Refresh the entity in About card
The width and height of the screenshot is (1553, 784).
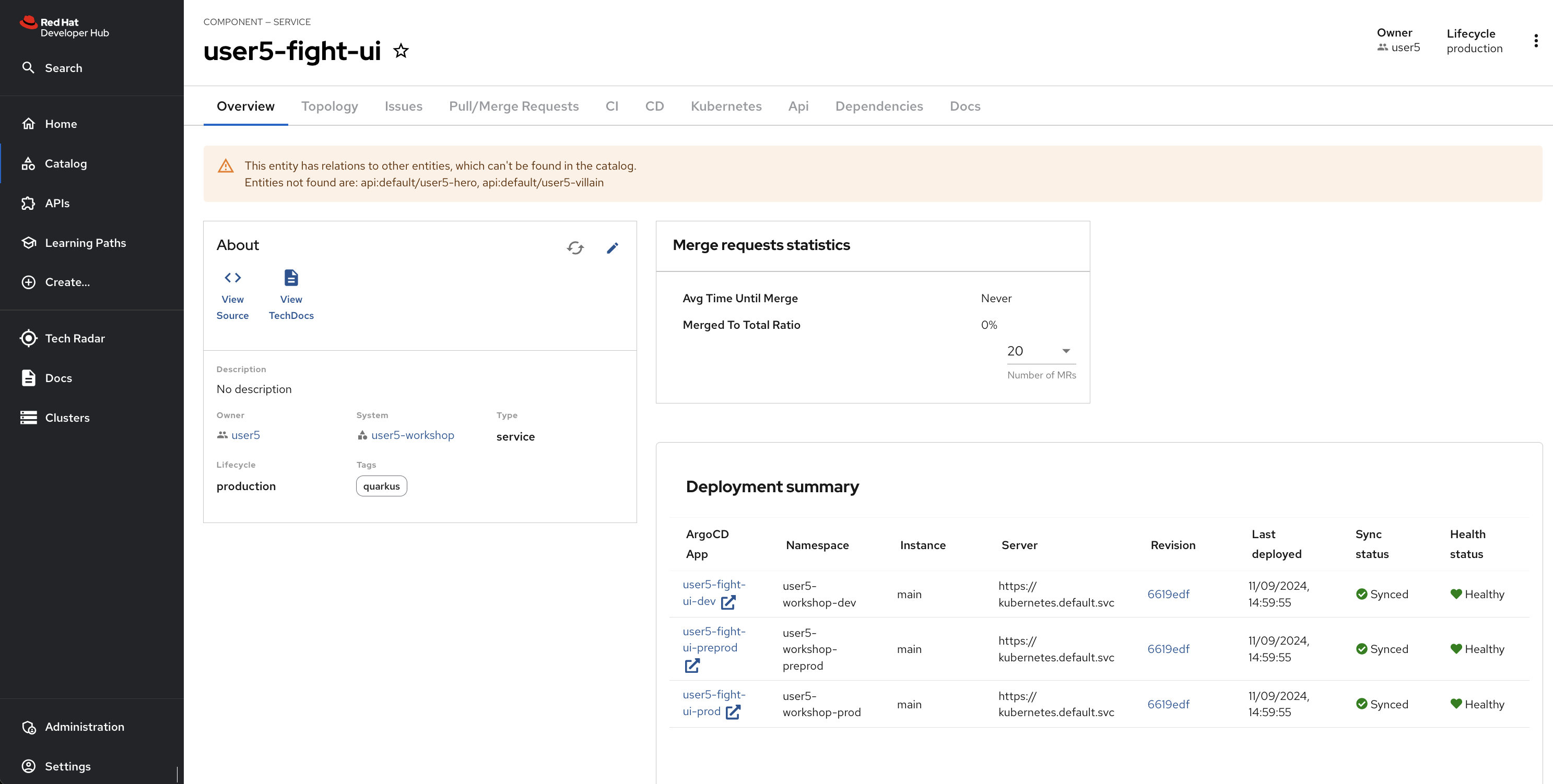click(x=575, y=247)
